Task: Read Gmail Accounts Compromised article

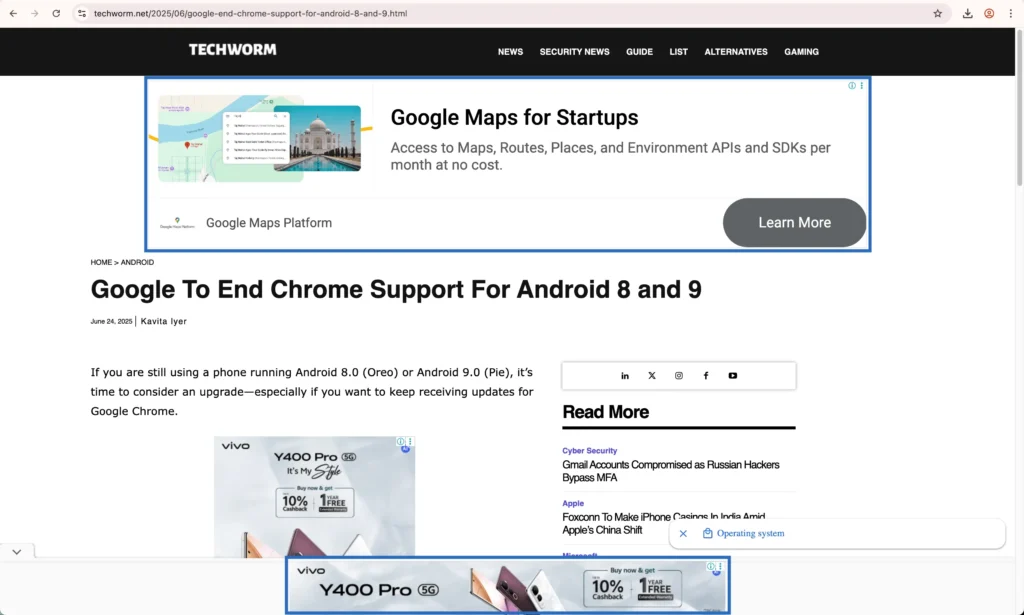Action: [671, 471]
